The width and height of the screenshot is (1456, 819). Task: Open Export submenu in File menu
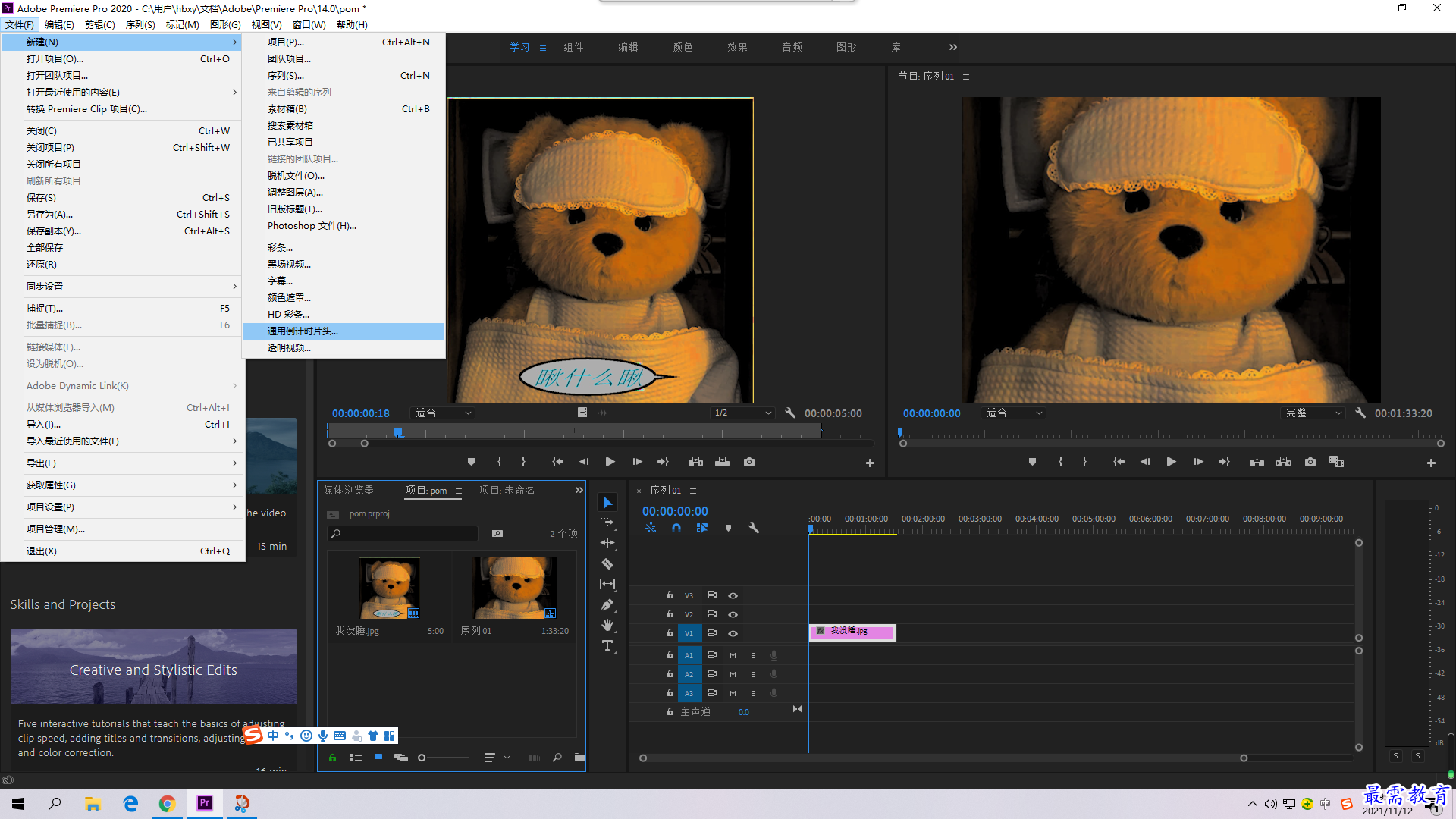pos(123,463)
